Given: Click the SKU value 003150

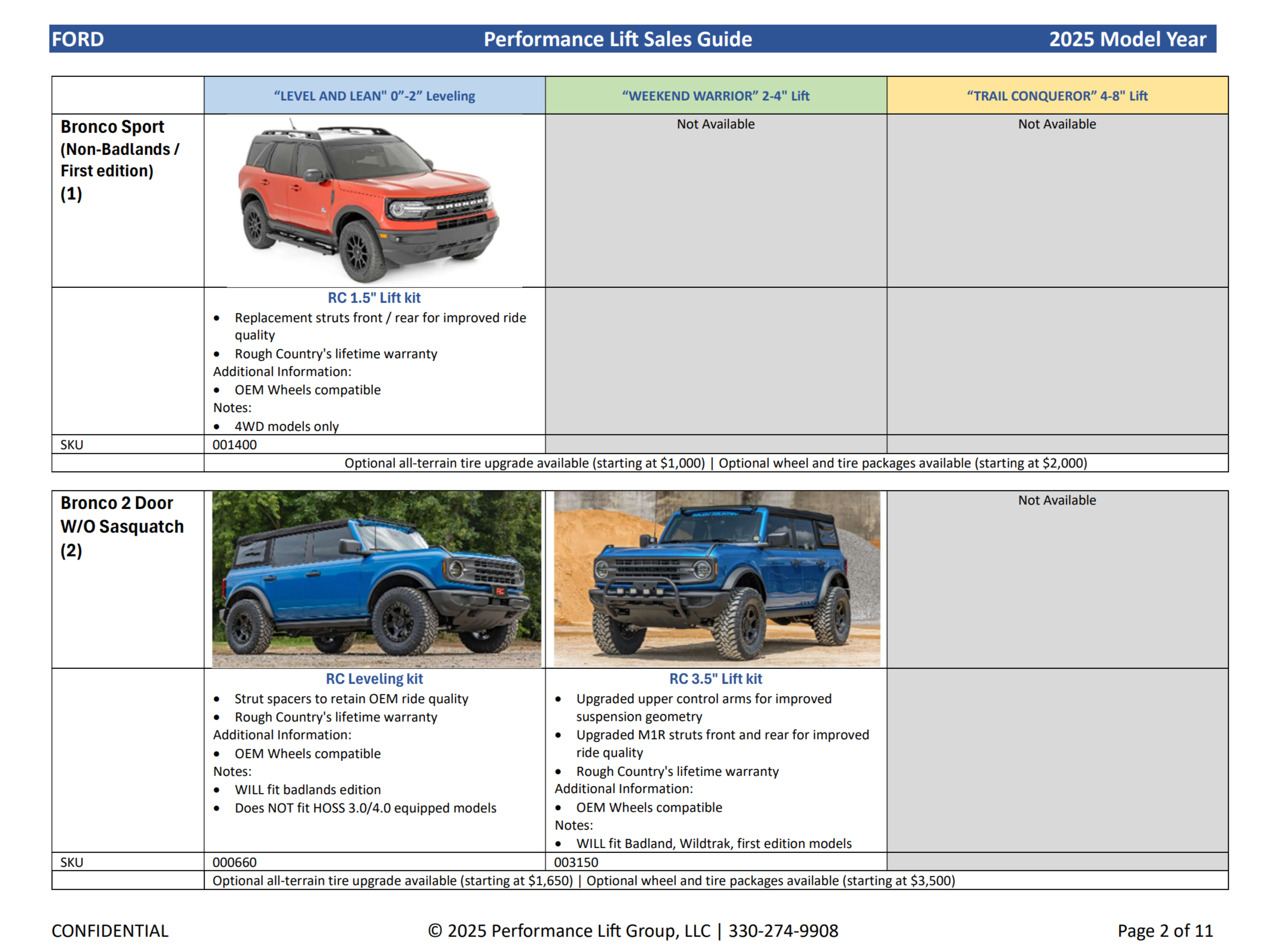Looking at the screenshot, I should pos(576,863).
